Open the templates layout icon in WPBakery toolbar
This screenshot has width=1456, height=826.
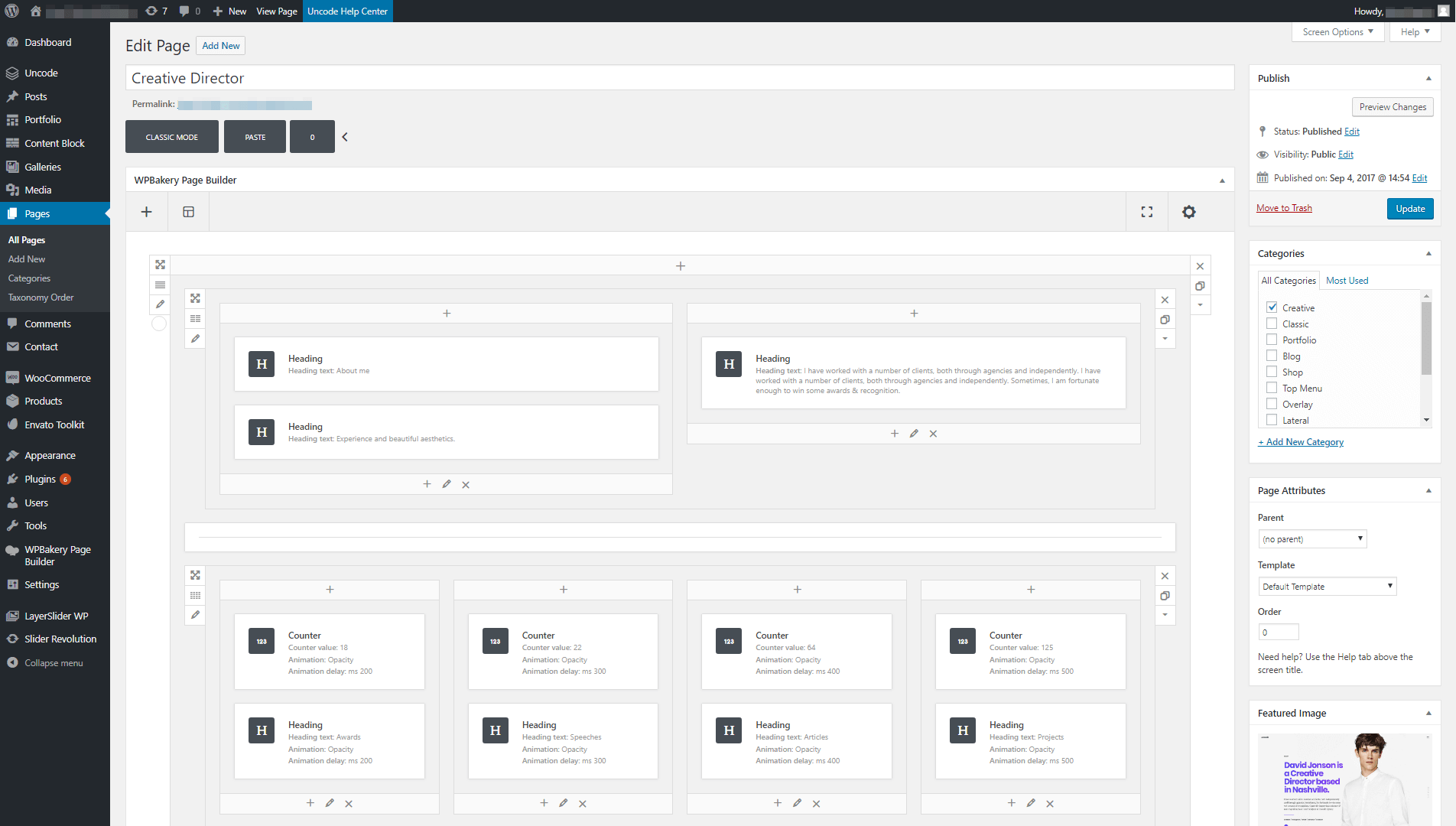point(188,212)
